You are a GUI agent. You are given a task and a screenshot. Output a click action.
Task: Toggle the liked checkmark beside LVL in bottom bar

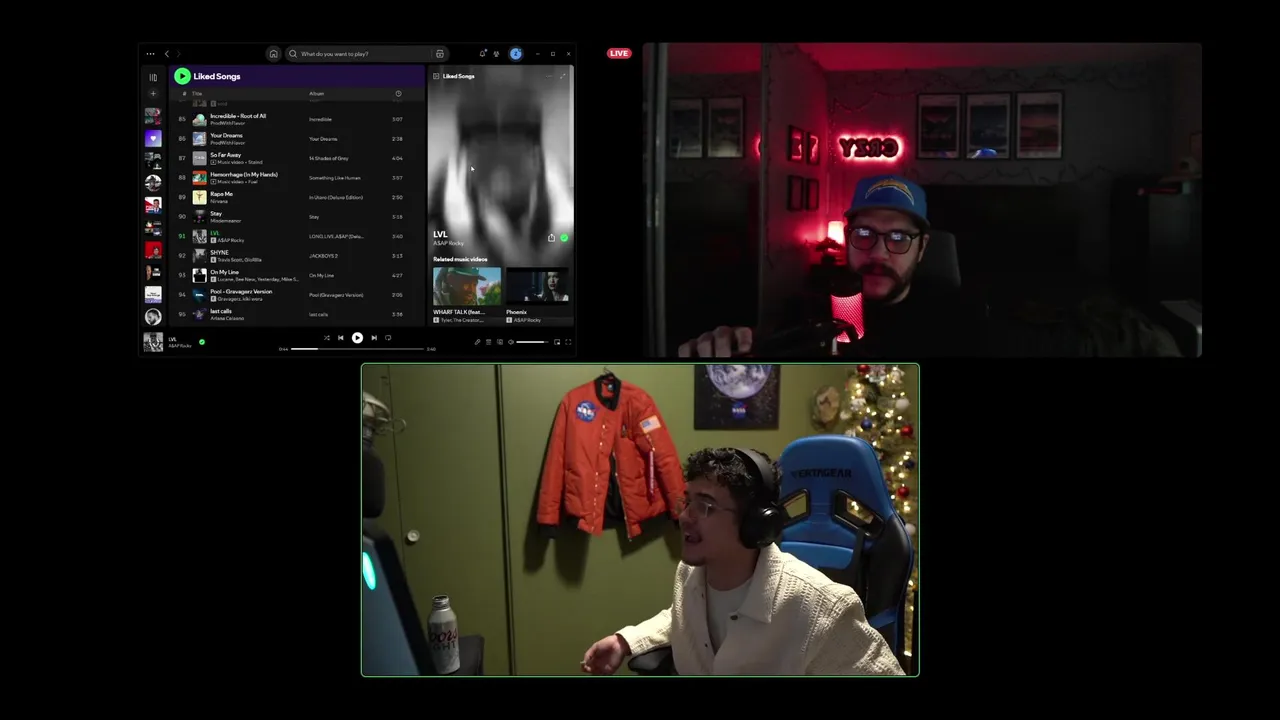[201, 342]
